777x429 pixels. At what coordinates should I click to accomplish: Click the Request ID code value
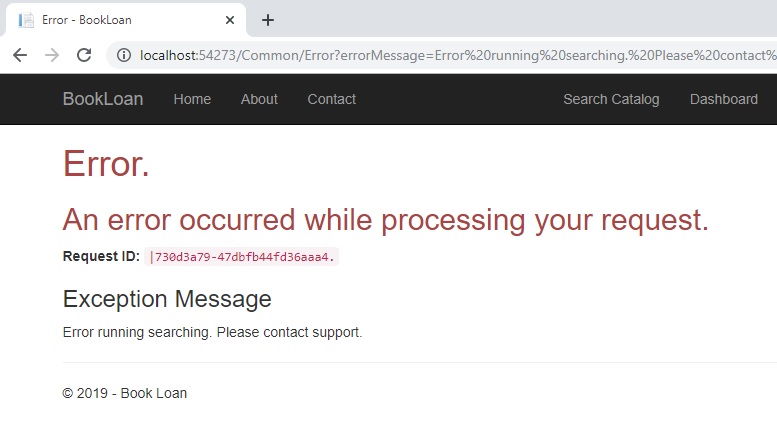(x=241, y=257)
